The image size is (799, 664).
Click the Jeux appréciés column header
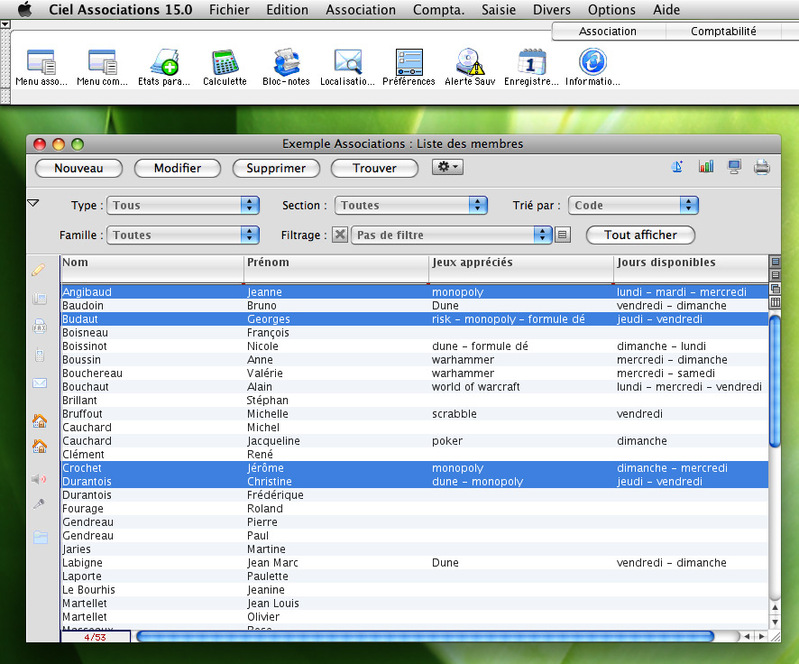pos(521,268)
